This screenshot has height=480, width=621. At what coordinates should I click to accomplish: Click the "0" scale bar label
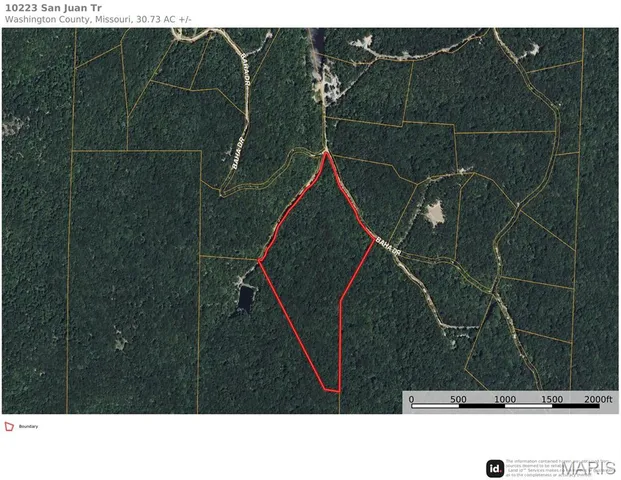pyautogui.click(x=411, y=399)
